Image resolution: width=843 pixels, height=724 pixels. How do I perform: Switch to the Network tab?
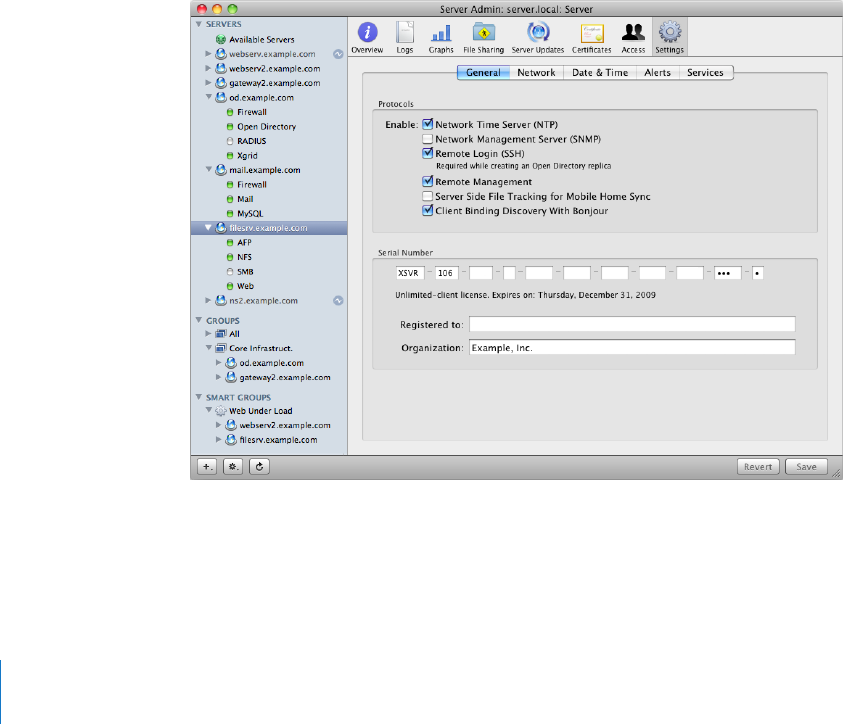point(536,73)
